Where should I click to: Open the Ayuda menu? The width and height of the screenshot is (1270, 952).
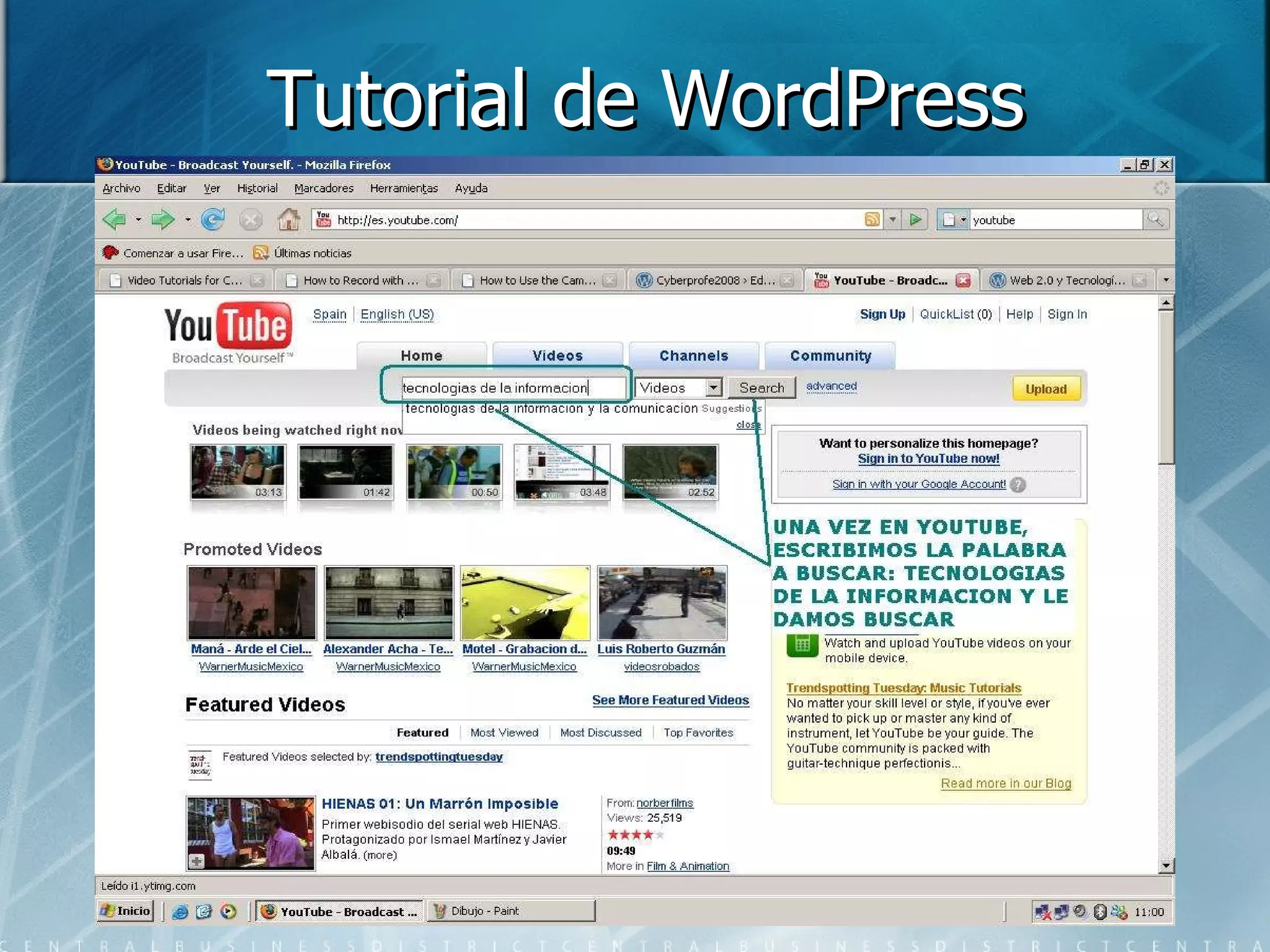[x=471, y=188]
